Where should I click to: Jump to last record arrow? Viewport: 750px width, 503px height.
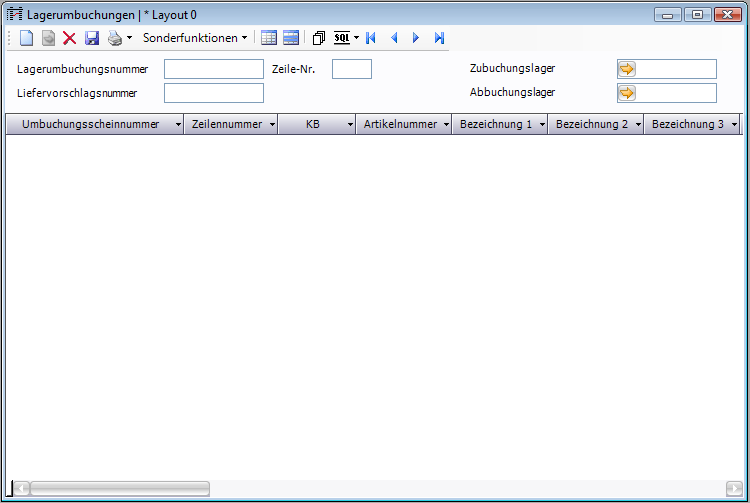point(439,38)
